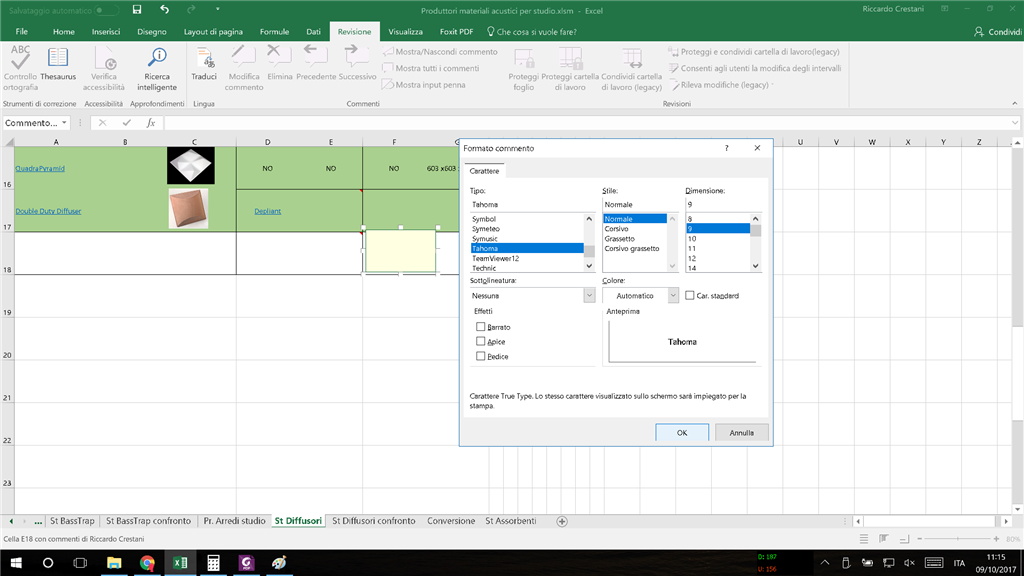Screen dimensions: 1024x576
Task: Open the Foxit PDF tab
Action: (456, 31)
